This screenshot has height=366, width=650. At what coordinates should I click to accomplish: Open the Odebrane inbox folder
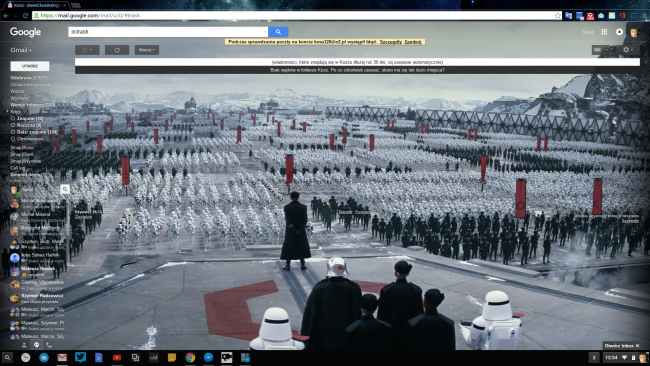(x=29, y=78)
